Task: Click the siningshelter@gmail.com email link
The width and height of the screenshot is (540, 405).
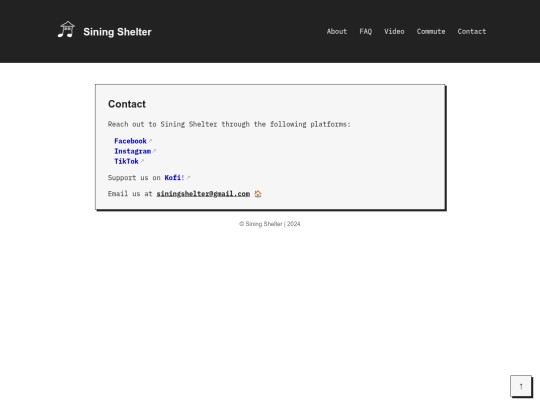Action: [x=203, y=194]
